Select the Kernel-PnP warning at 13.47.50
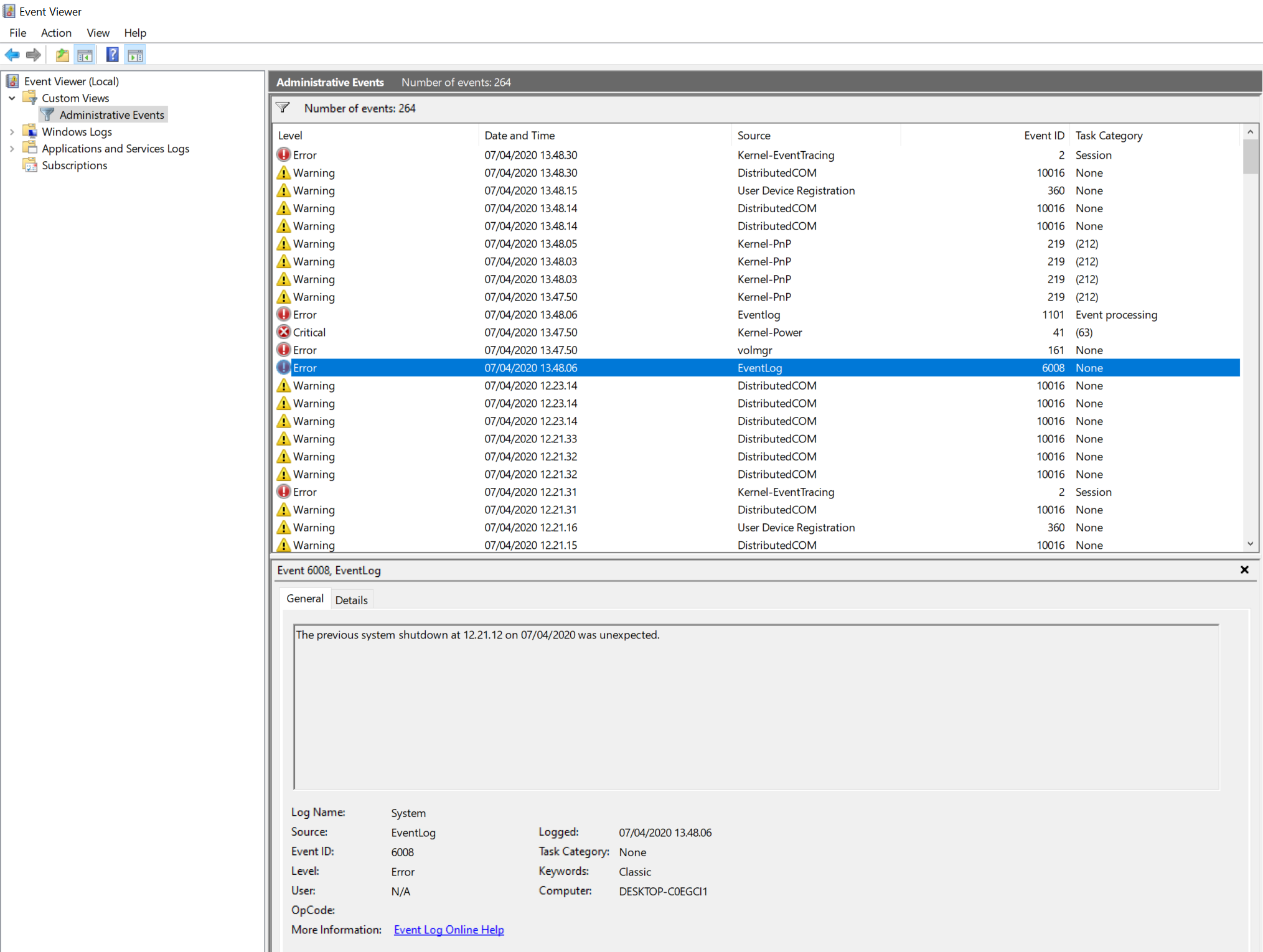Image resolution: width=1263 pixels, height=952 pixels. (x=758, y=297)
